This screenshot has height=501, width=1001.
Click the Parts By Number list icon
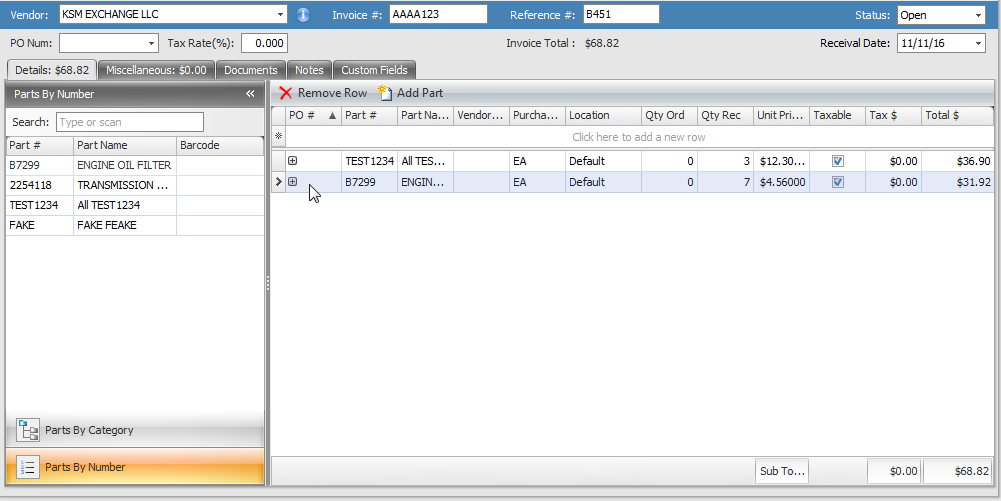(x=27, y=467)
